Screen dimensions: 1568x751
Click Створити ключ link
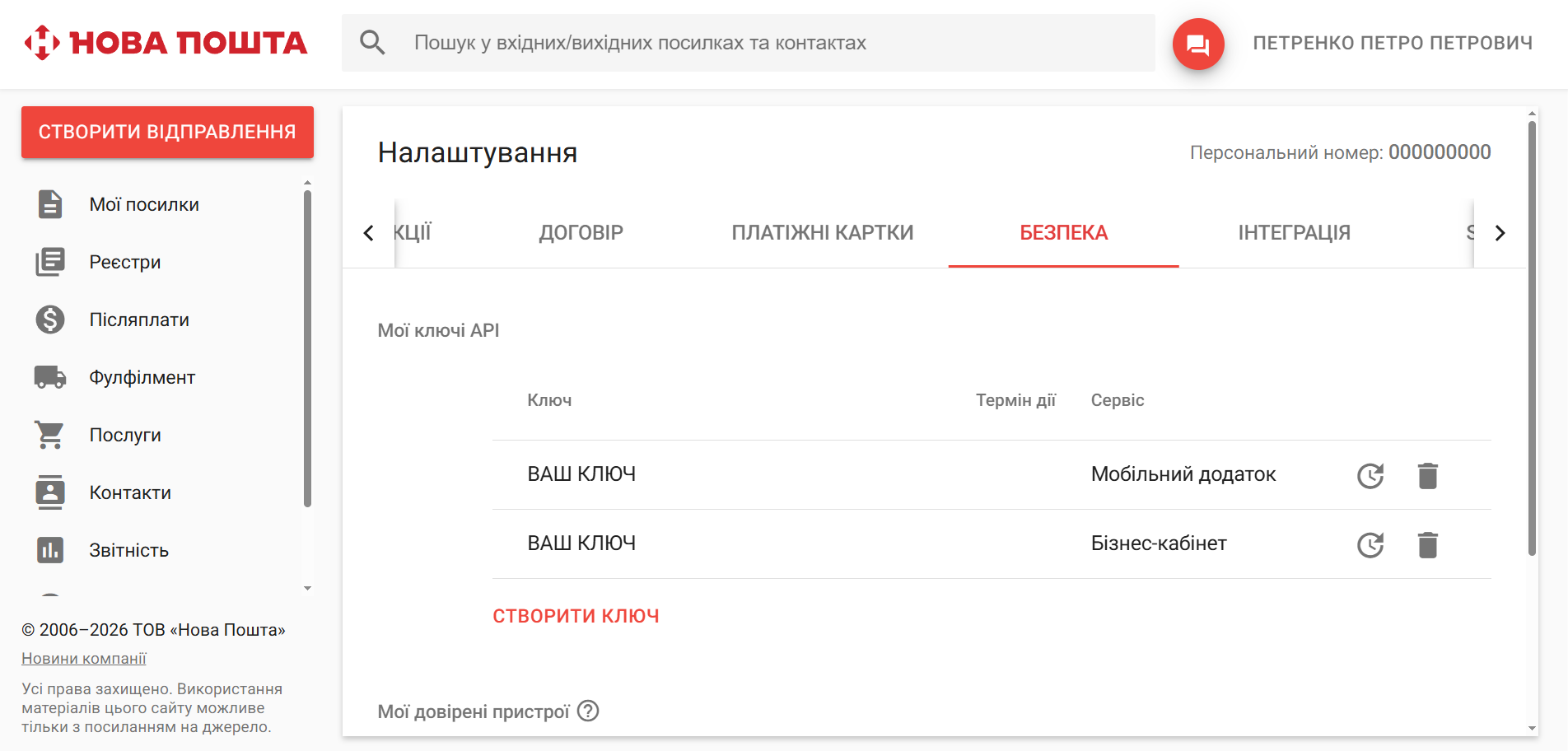(x=576, y=616)
